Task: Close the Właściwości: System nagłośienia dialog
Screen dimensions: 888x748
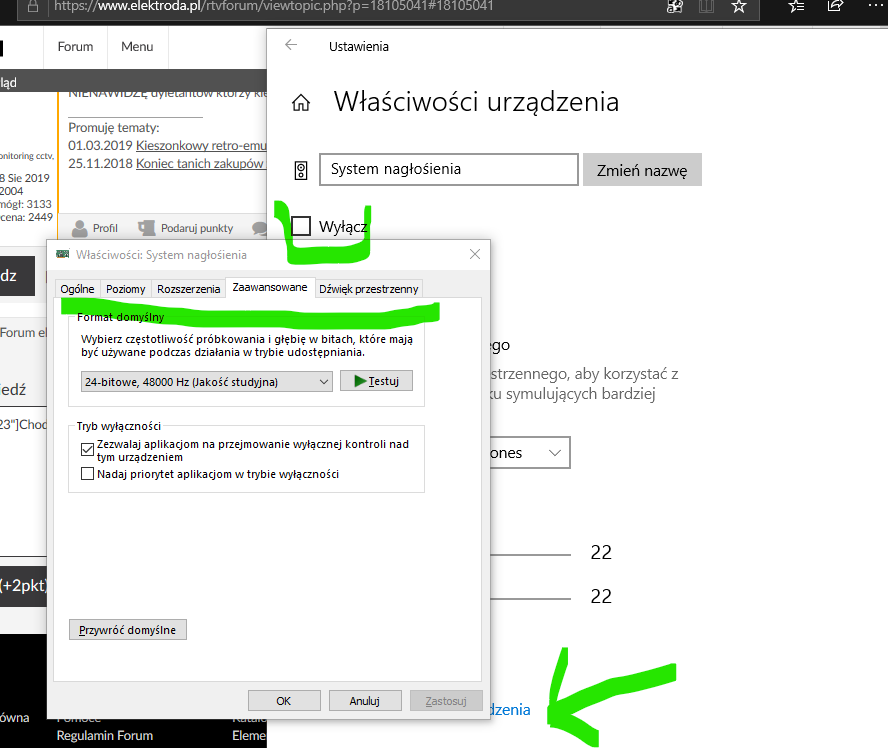Action: tap(475, 254)
